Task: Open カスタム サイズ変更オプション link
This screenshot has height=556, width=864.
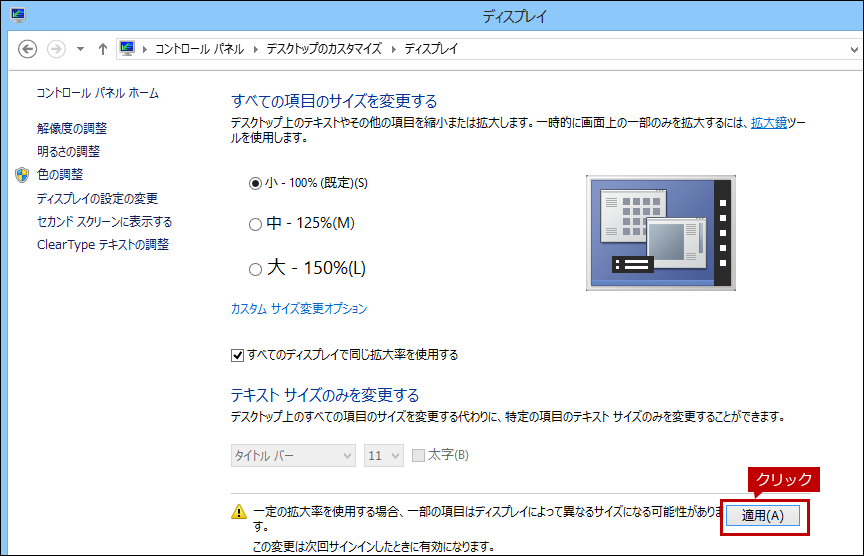Action: point(299,309)
